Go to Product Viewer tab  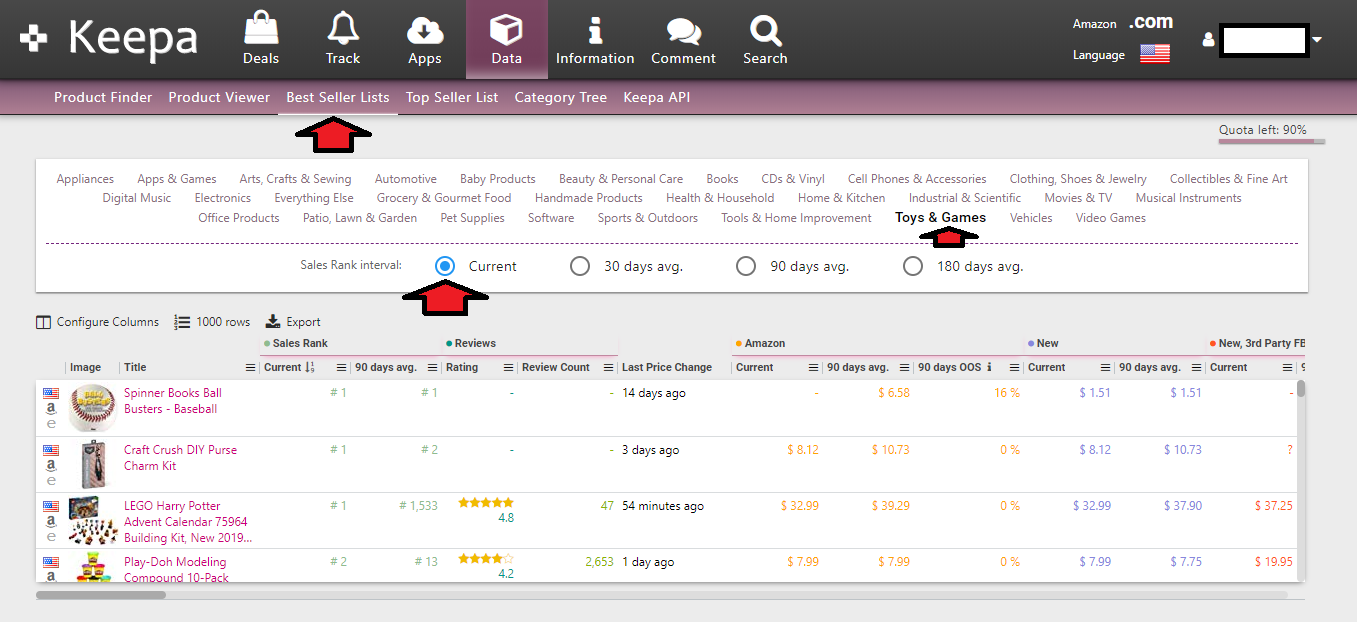[219, 97]
